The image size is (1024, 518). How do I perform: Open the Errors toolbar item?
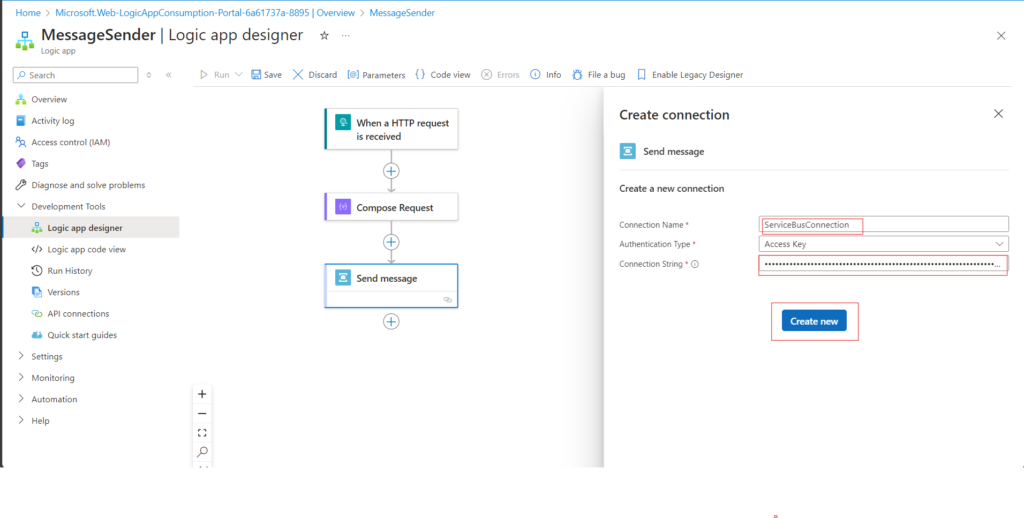pos(500,74)
